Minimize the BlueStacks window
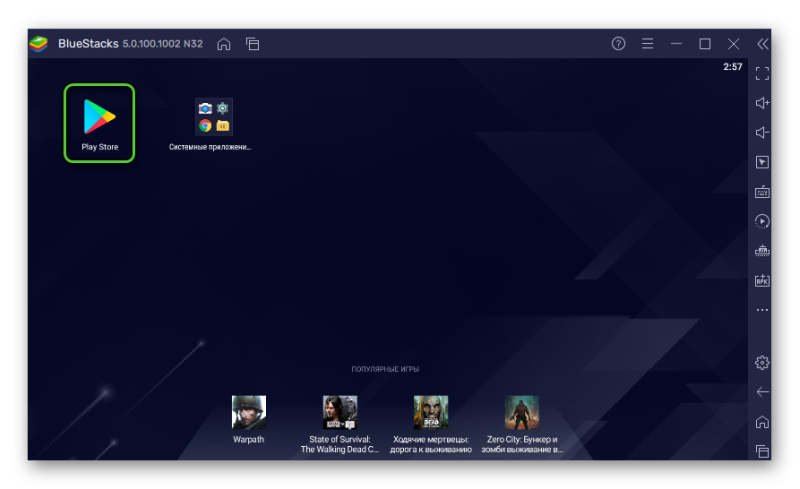The height and width of the screenshot is (489, 800). click(x=676, y=44)
